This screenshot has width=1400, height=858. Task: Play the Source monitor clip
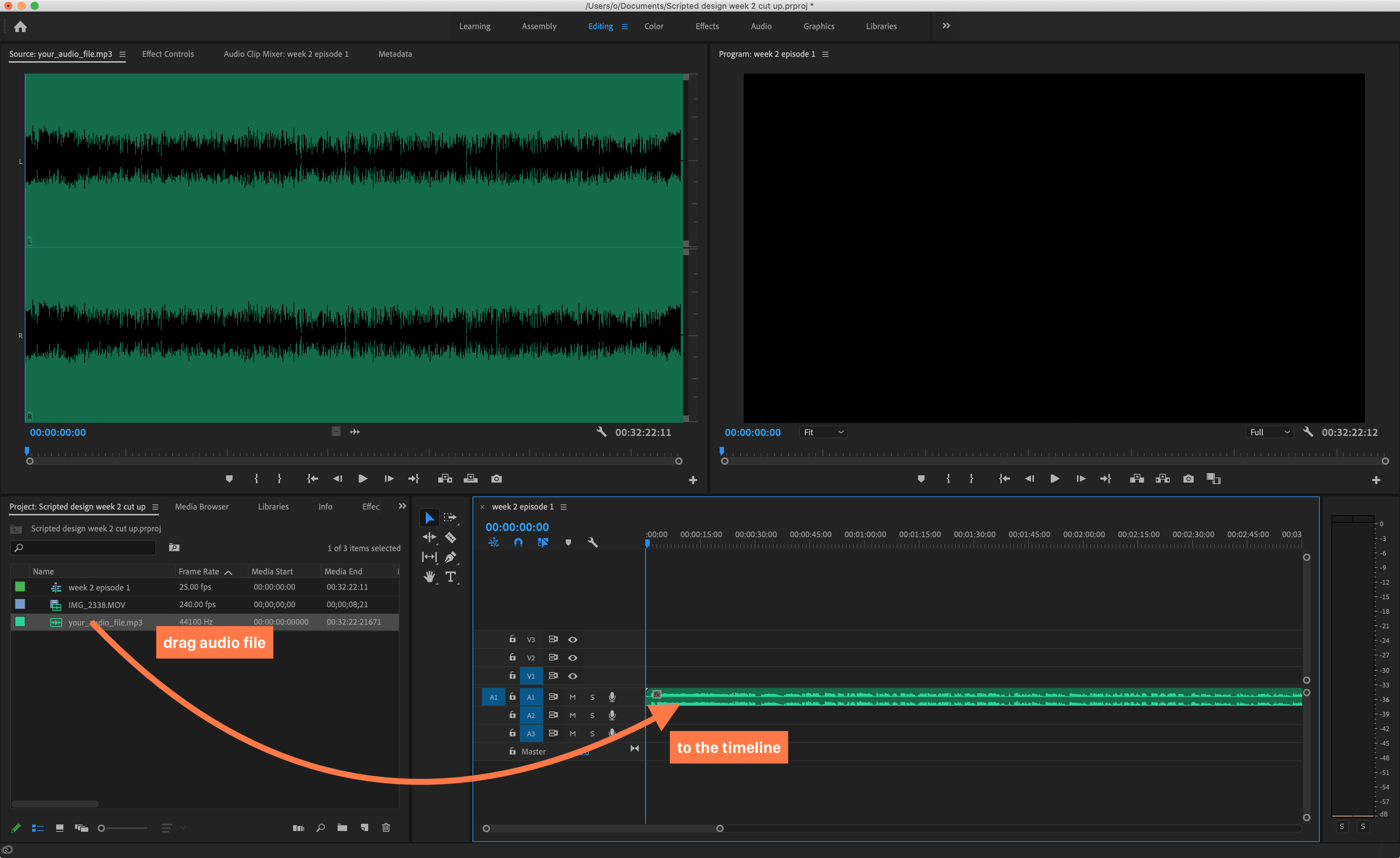(362, 479)
